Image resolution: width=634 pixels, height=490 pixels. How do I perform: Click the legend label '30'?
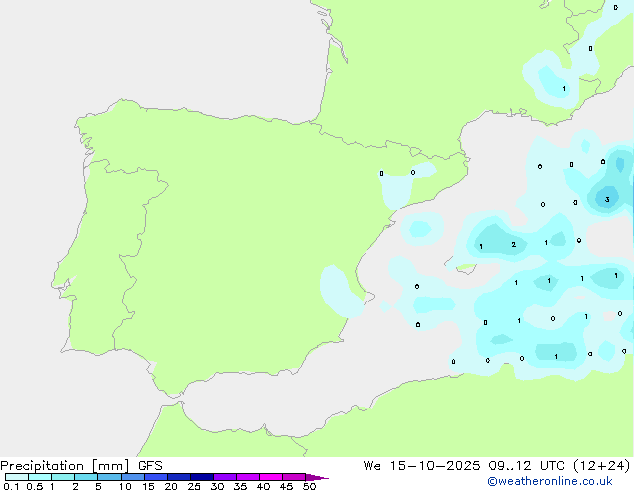[217, 486]
